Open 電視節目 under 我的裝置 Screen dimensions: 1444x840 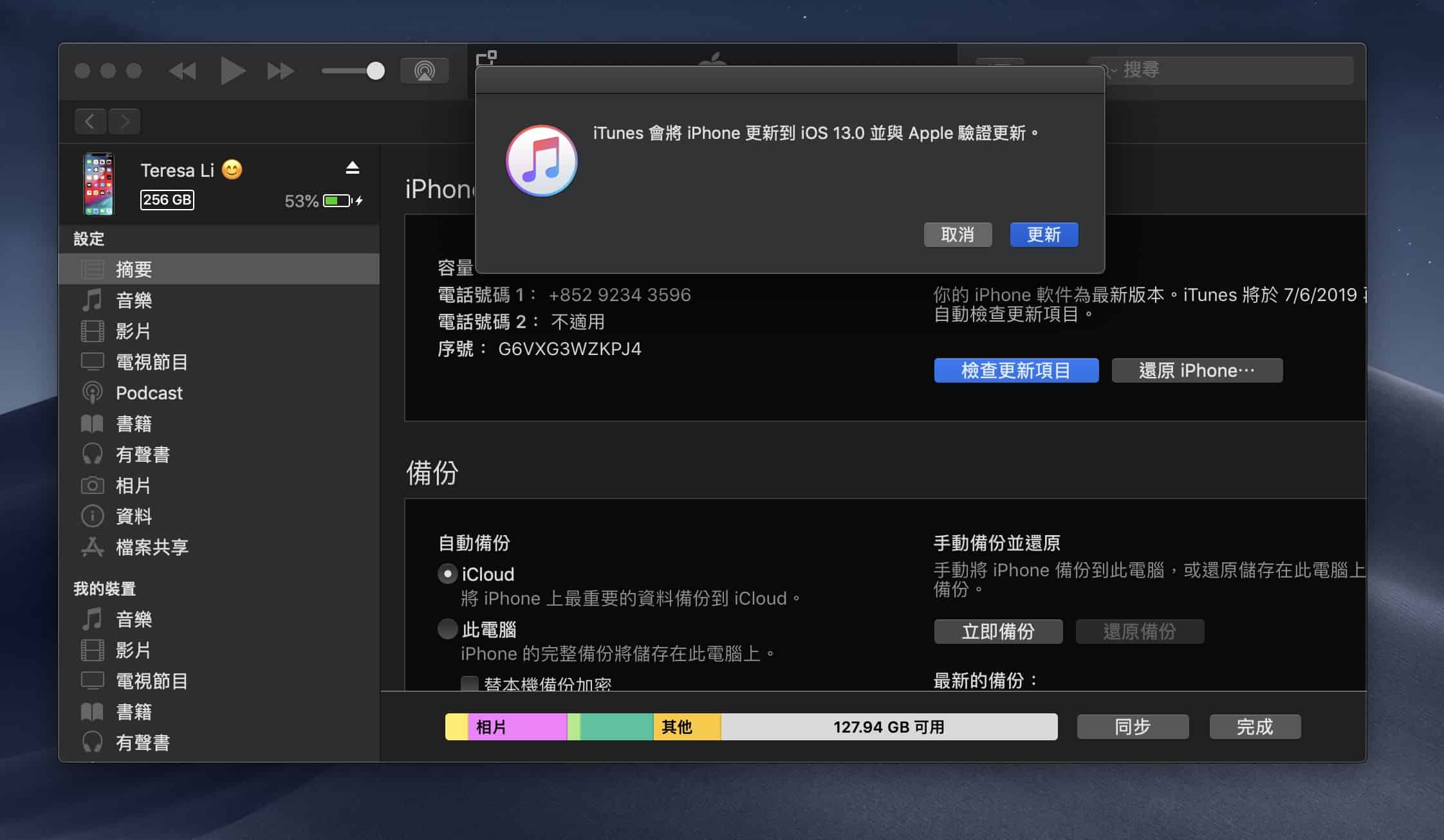click(219, 680)
